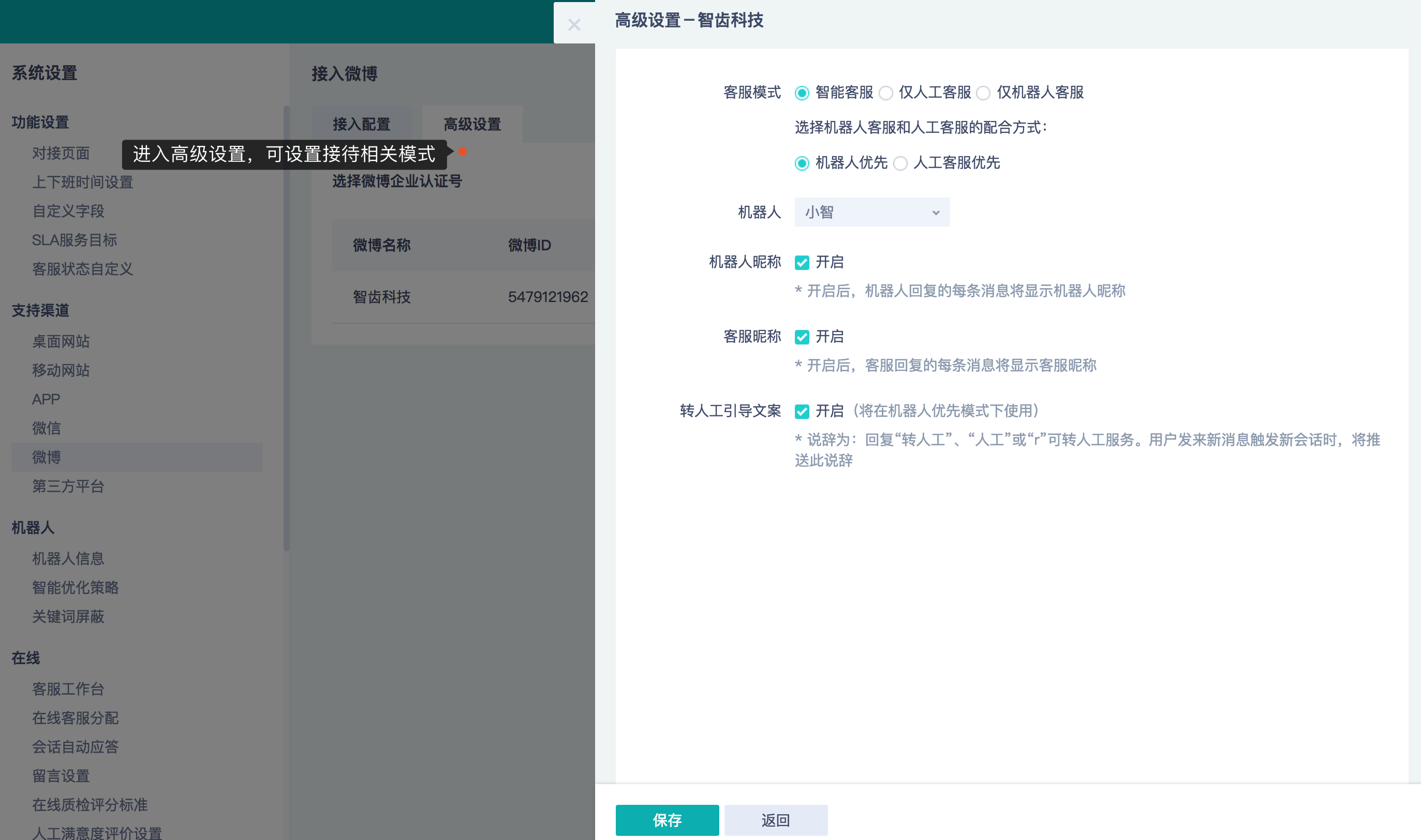Select the highlighted 微博 channel

pyautogui.click(x=137, y=457)
